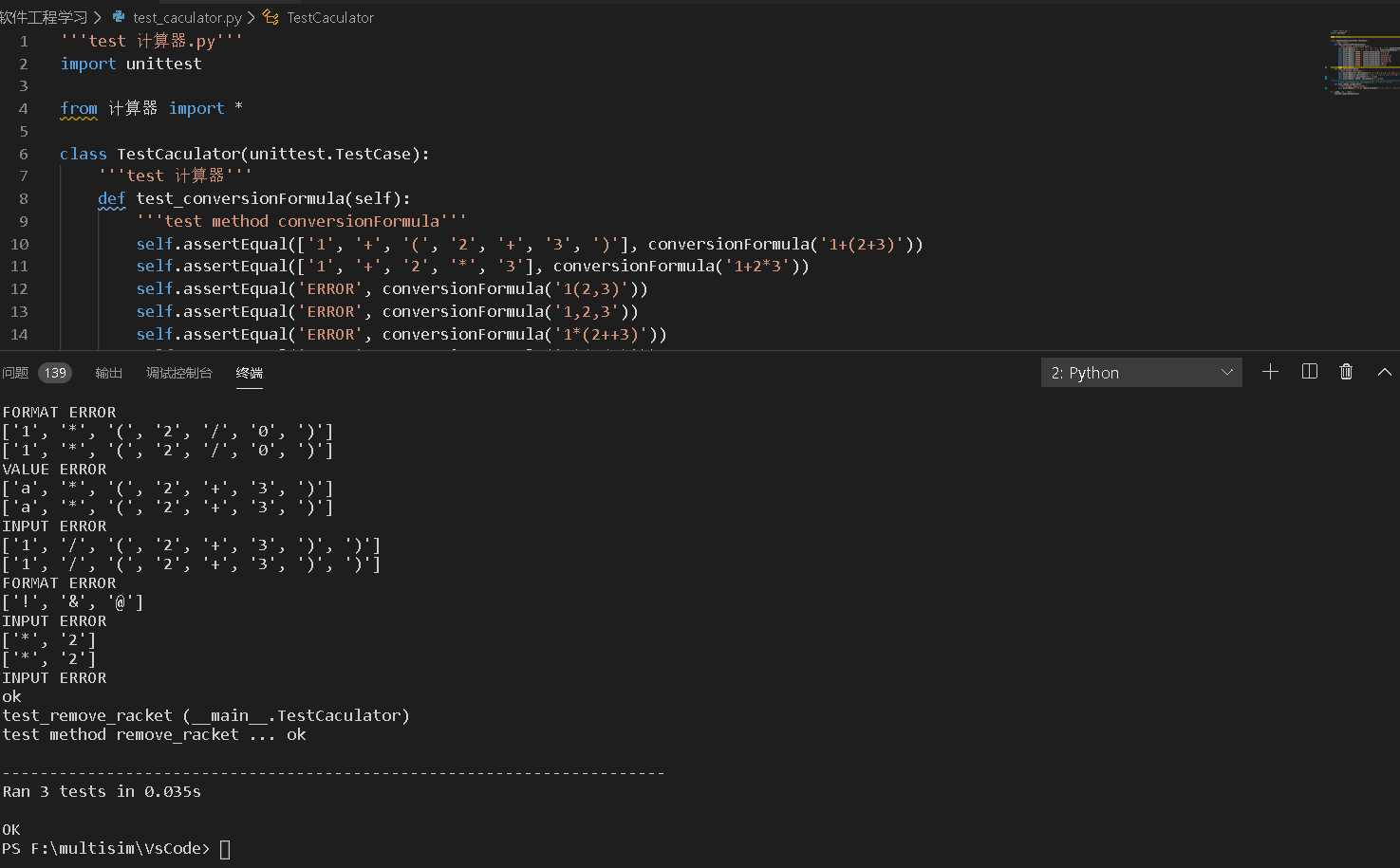Click the final 'OK' result in terminal
The width and height of the screenshot is (1400, 868).
[11, 829]
